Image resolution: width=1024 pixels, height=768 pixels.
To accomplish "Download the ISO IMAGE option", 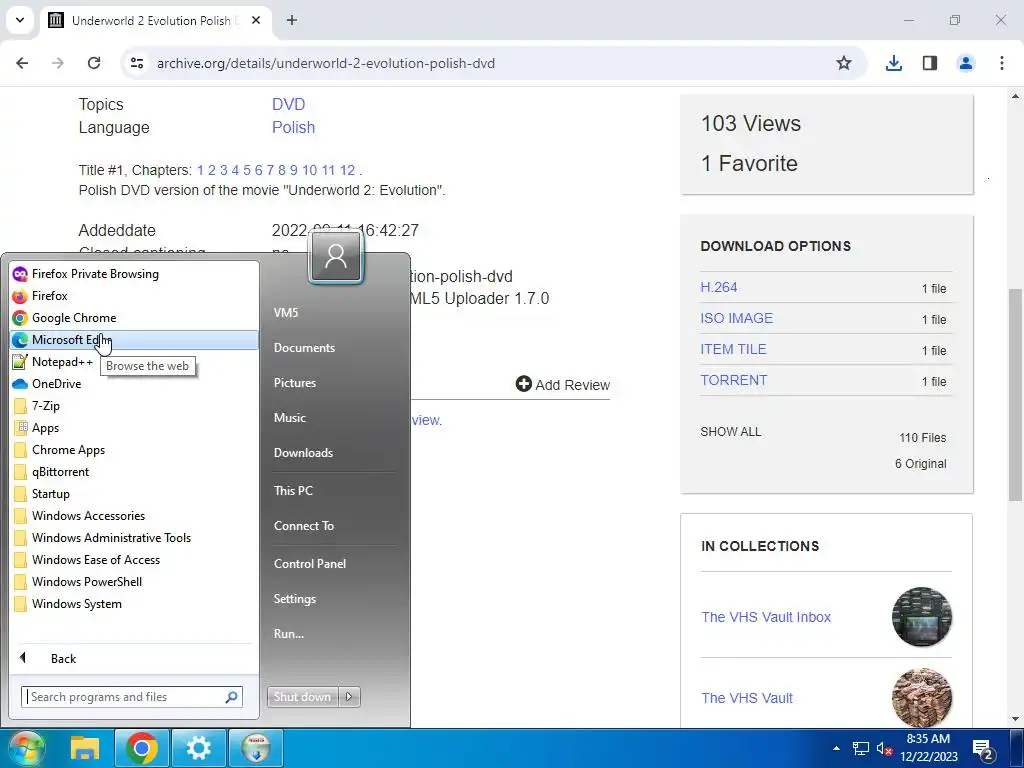I will (737, 318).
